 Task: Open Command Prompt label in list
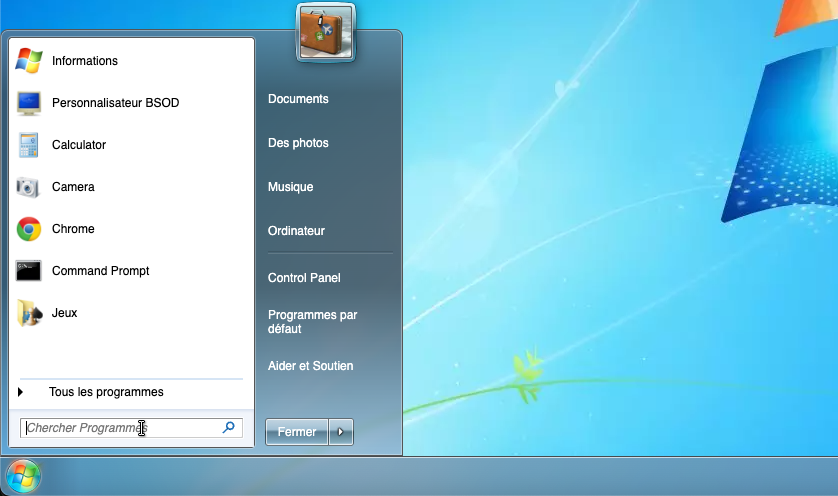pos(100,271)
